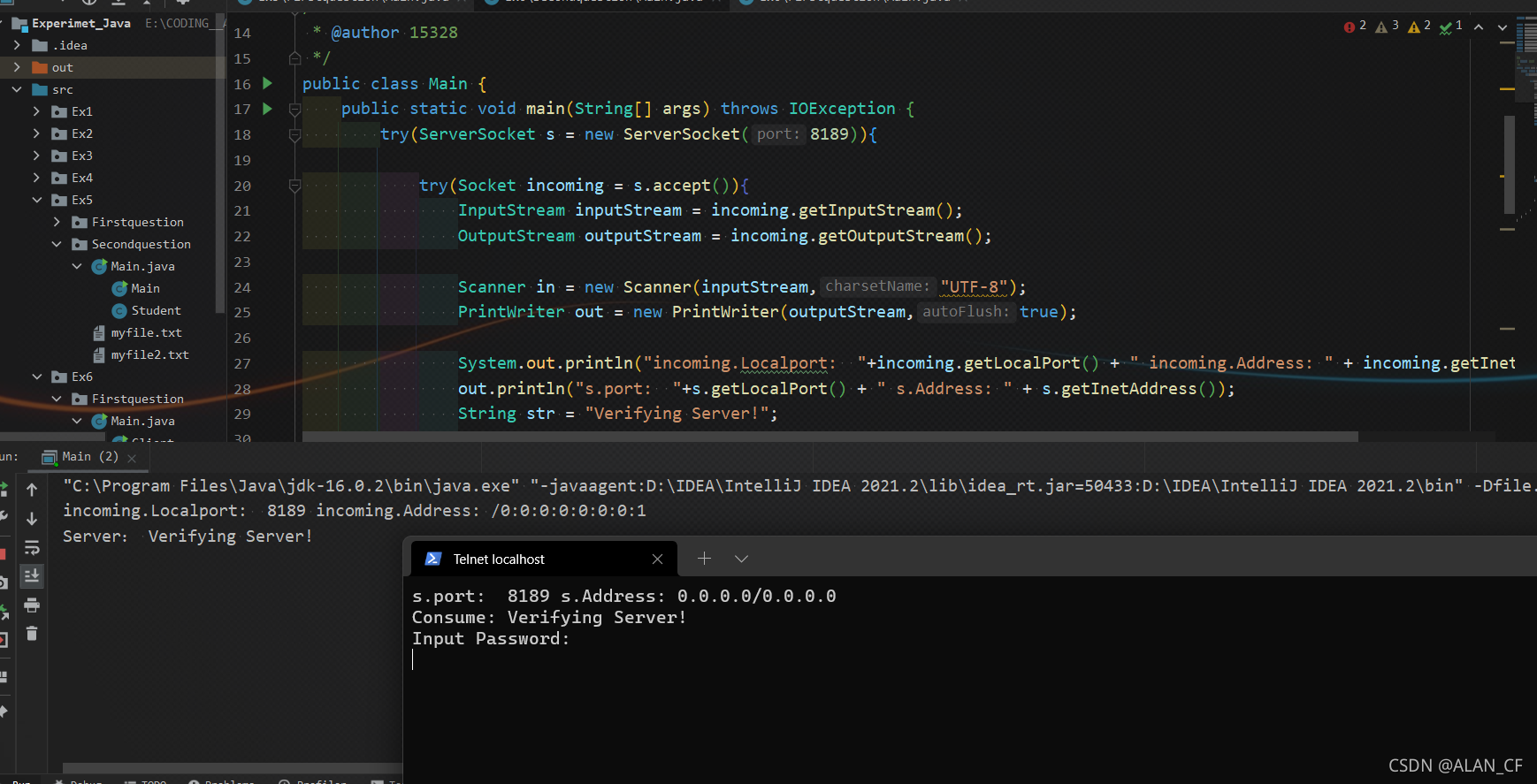Screen dimensions: 1537x784
Task: Select the out folder icon
Action: (40, 67)
